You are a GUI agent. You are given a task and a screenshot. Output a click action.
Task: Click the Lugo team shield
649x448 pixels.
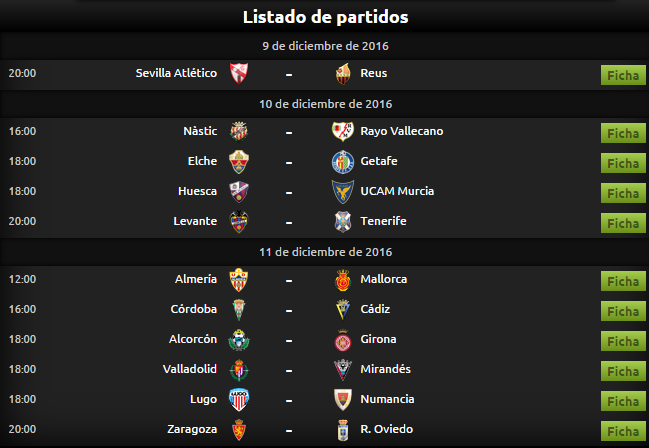(x=239, y=400)
